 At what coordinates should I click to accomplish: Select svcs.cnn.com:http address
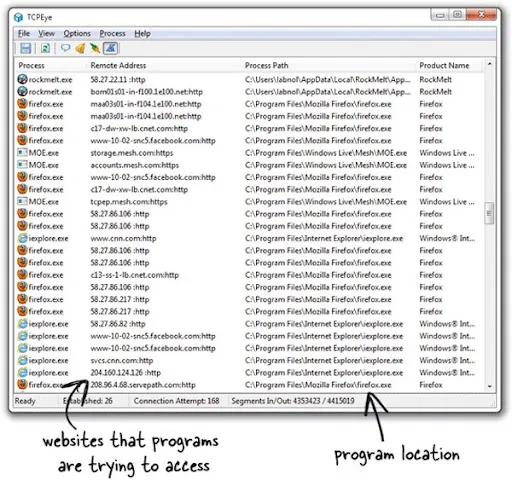tap(122, 360)
